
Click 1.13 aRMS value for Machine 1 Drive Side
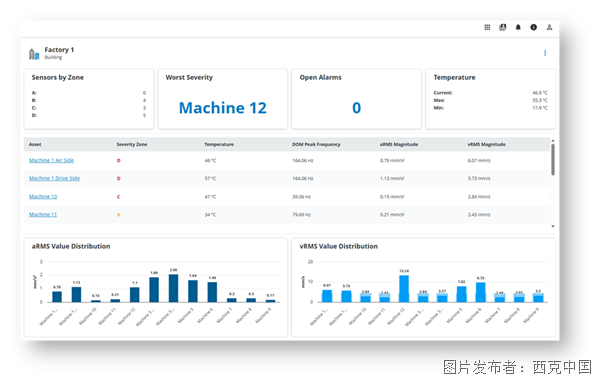tap(392, 179)
